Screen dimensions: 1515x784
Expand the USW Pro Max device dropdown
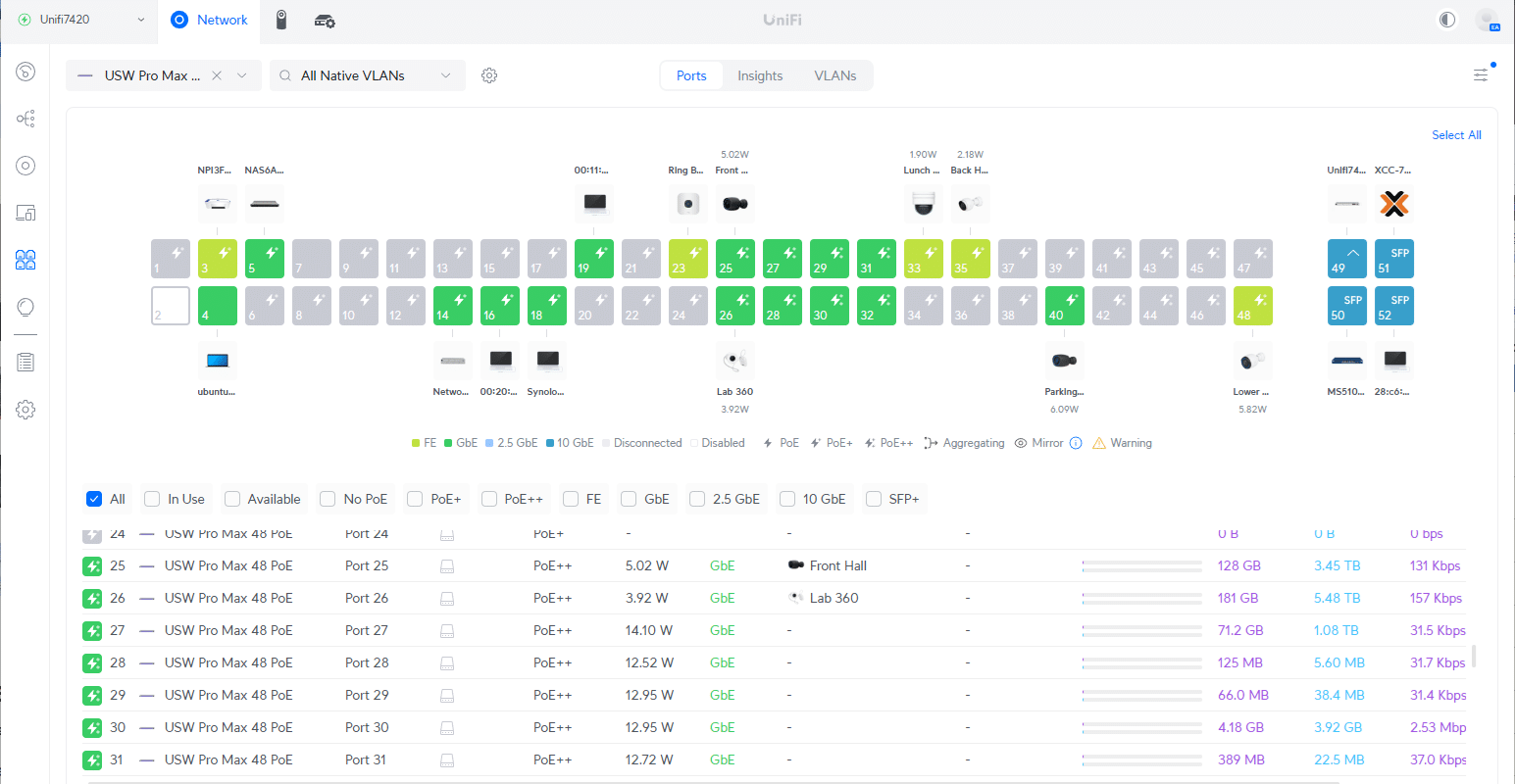click(241, 75)
